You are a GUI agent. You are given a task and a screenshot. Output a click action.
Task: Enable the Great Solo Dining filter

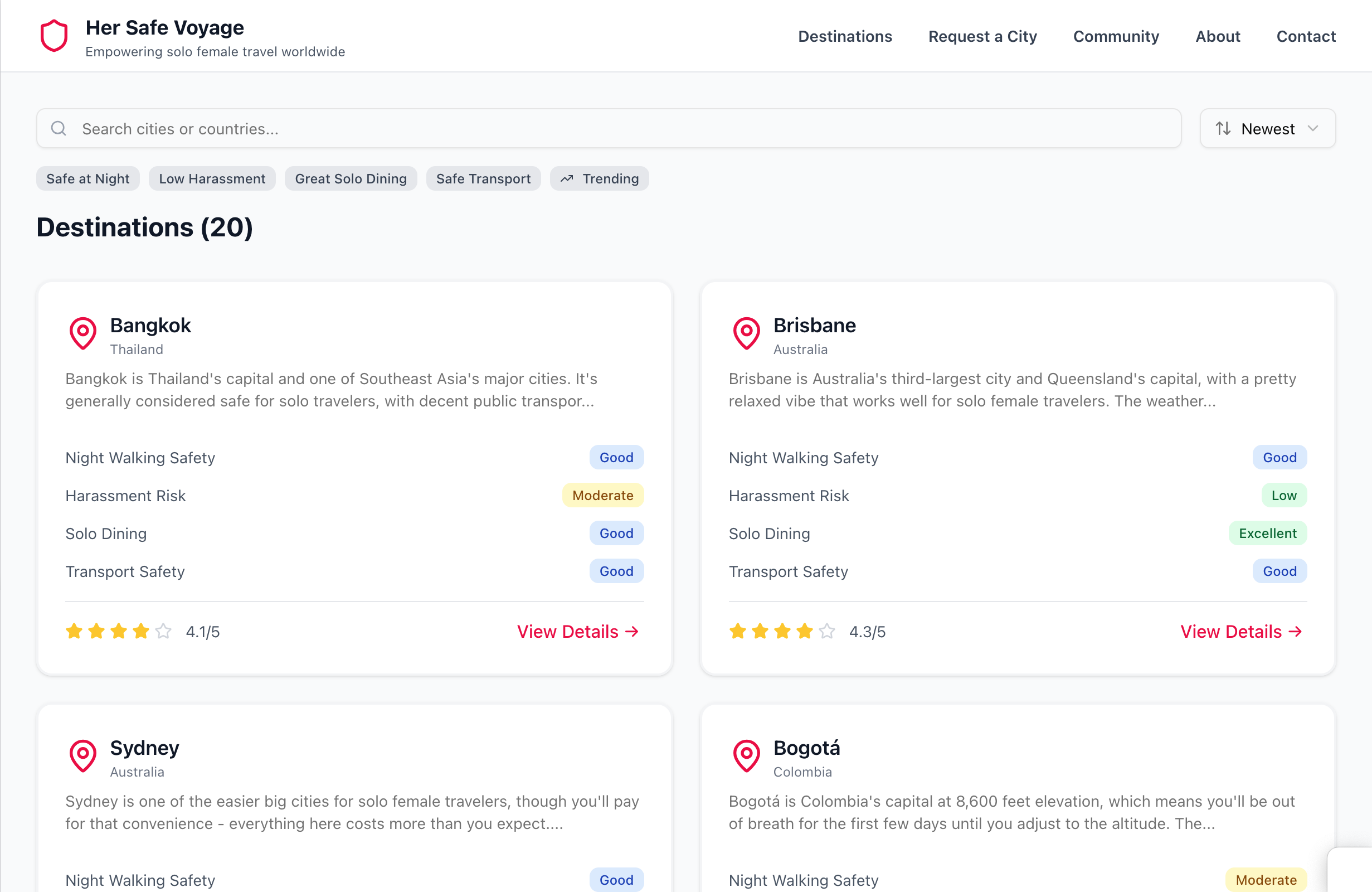pyautogui.click(x=351, y=179)
